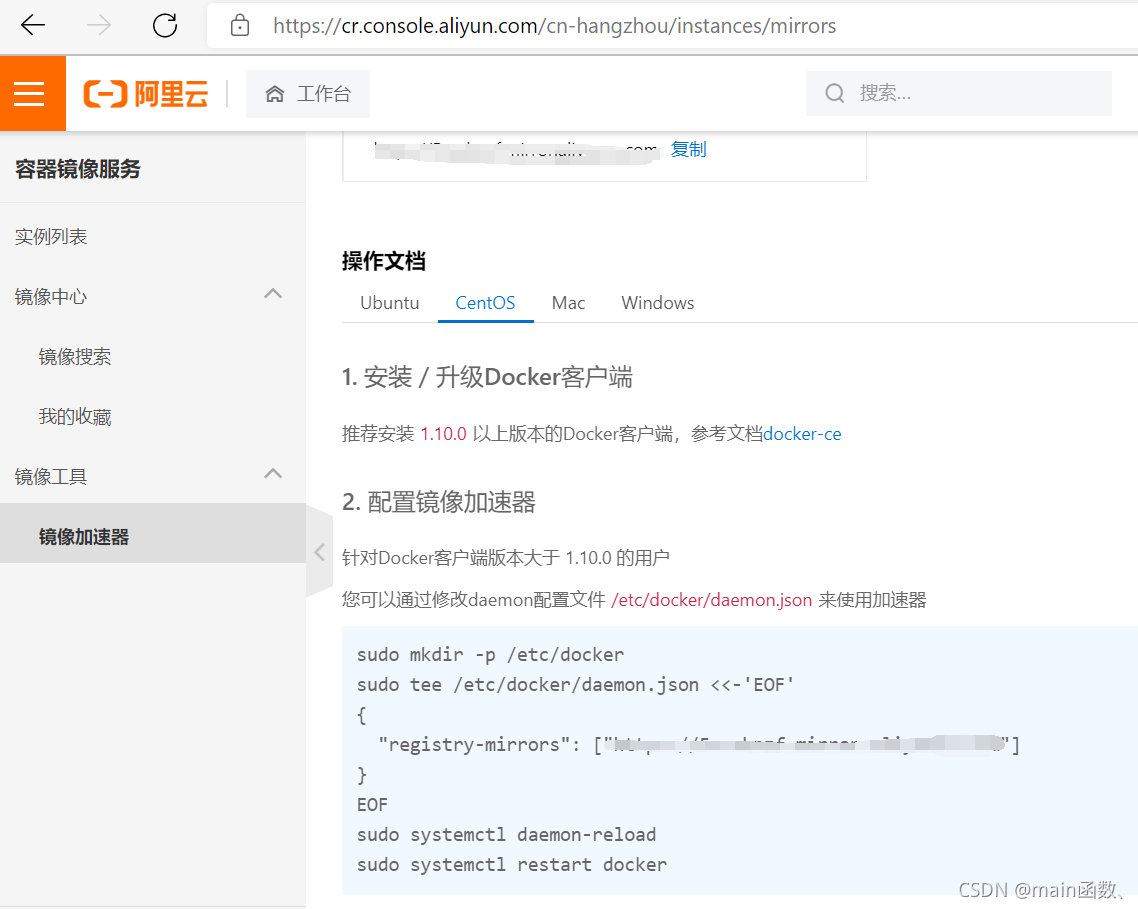Open 镜像搜索 in the sidebar
Viewport: 1138px width, 909px height.
point(75,356)
